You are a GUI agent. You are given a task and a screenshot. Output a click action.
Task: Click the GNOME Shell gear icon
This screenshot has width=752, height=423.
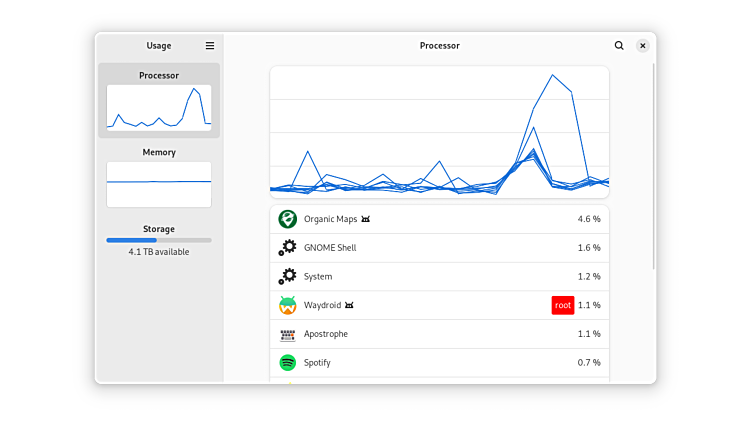(x=288, y=248)
